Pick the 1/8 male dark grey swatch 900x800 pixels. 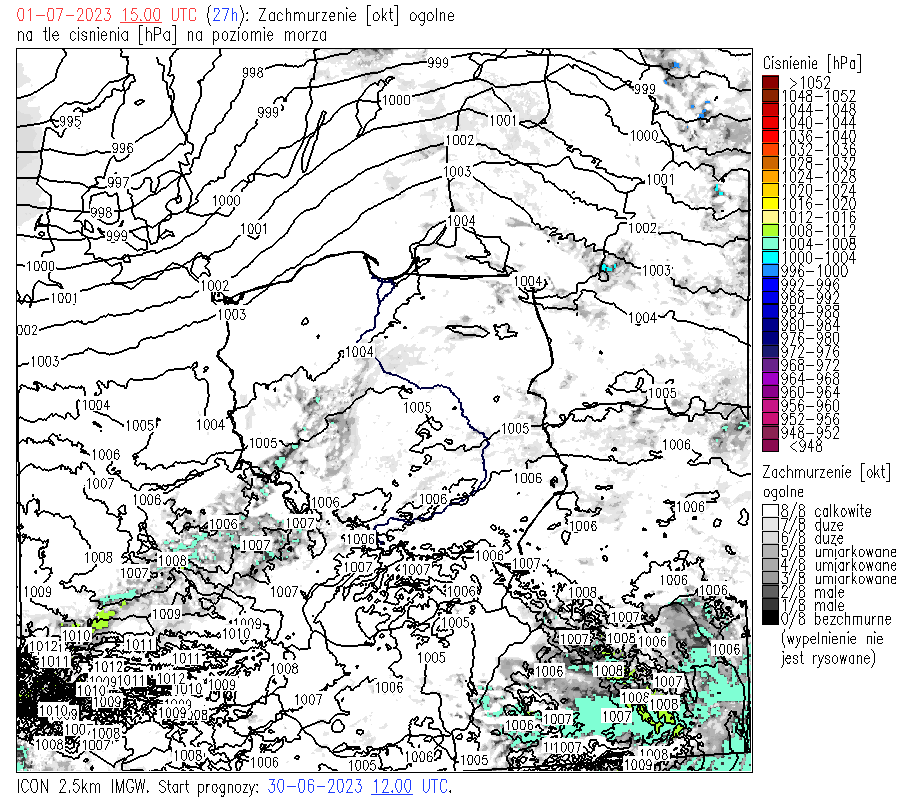pos(770,605)
